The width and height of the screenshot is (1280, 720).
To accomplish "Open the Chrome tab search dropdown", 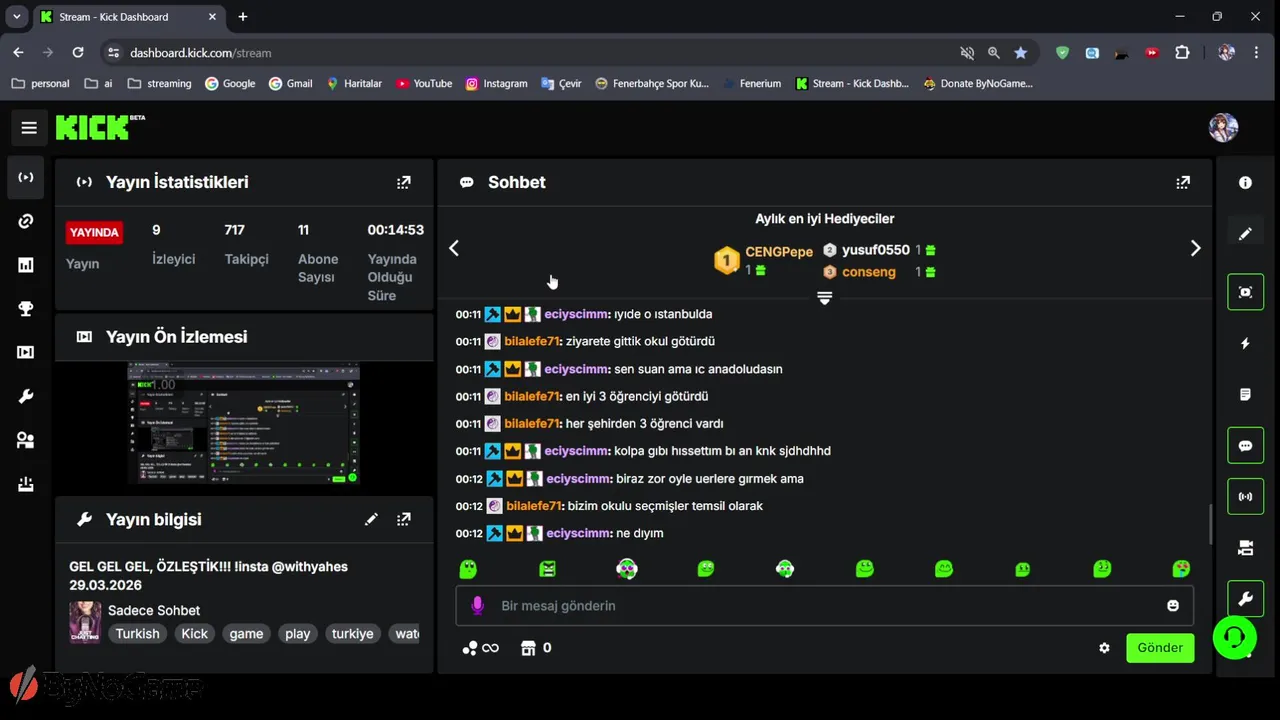I will 17,17.
